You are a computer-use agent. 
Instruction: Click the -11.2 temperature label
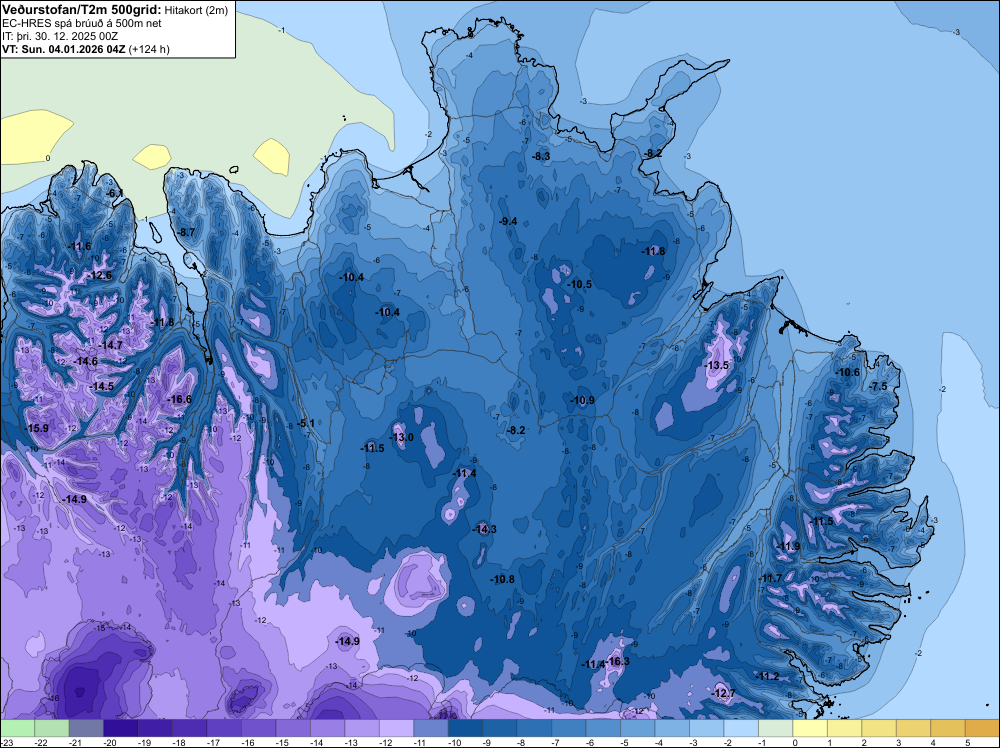point(767,676)
